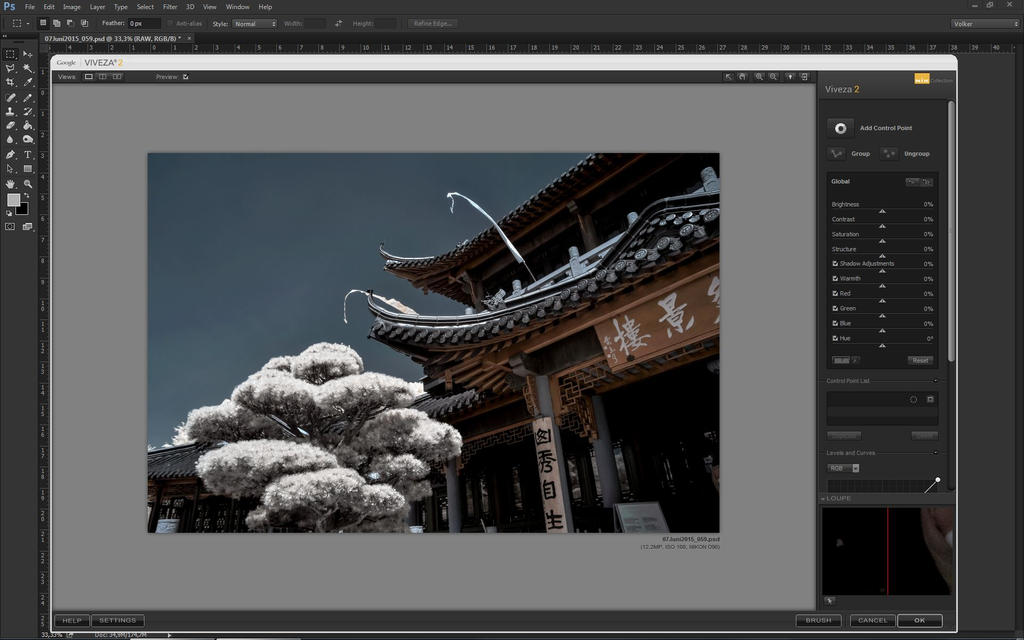Open the File menu
1024x640 pixels.
tap(29, 7)
